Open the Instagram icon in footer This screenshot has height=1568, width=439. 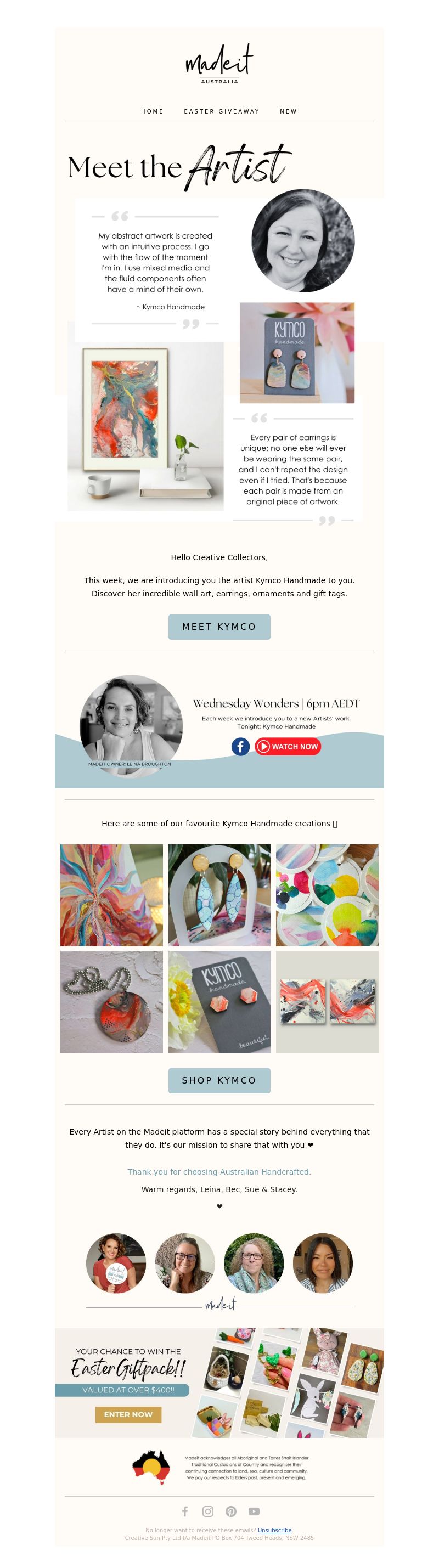click(208, 1511)
